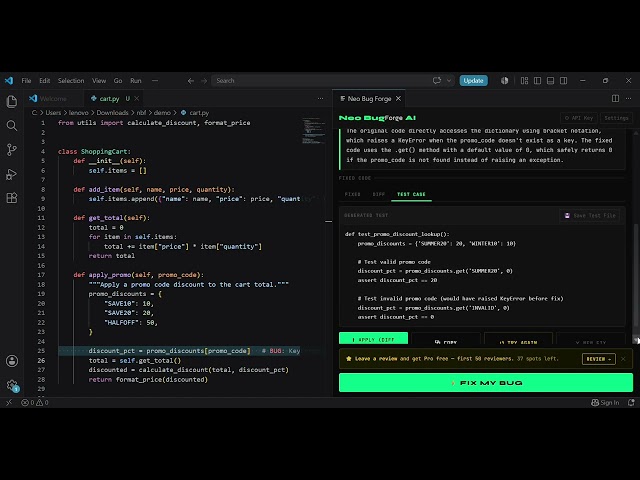The image size is (640, 480).
Task: Open Neo BugForge Settings button
Action: (x=616, y=118)
